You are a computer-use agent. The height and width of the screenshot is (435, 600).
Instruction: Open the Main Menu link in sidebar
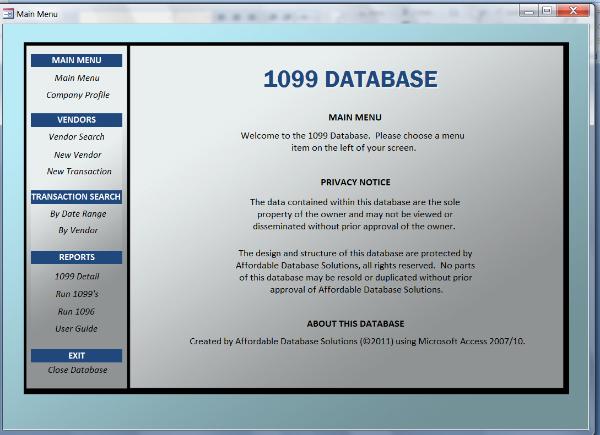coord(77,78)
